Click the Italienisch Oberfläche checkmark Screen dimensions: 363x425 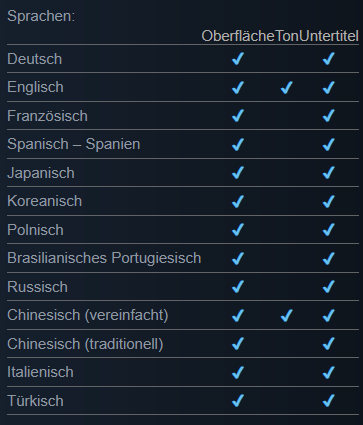coord(238,372)
